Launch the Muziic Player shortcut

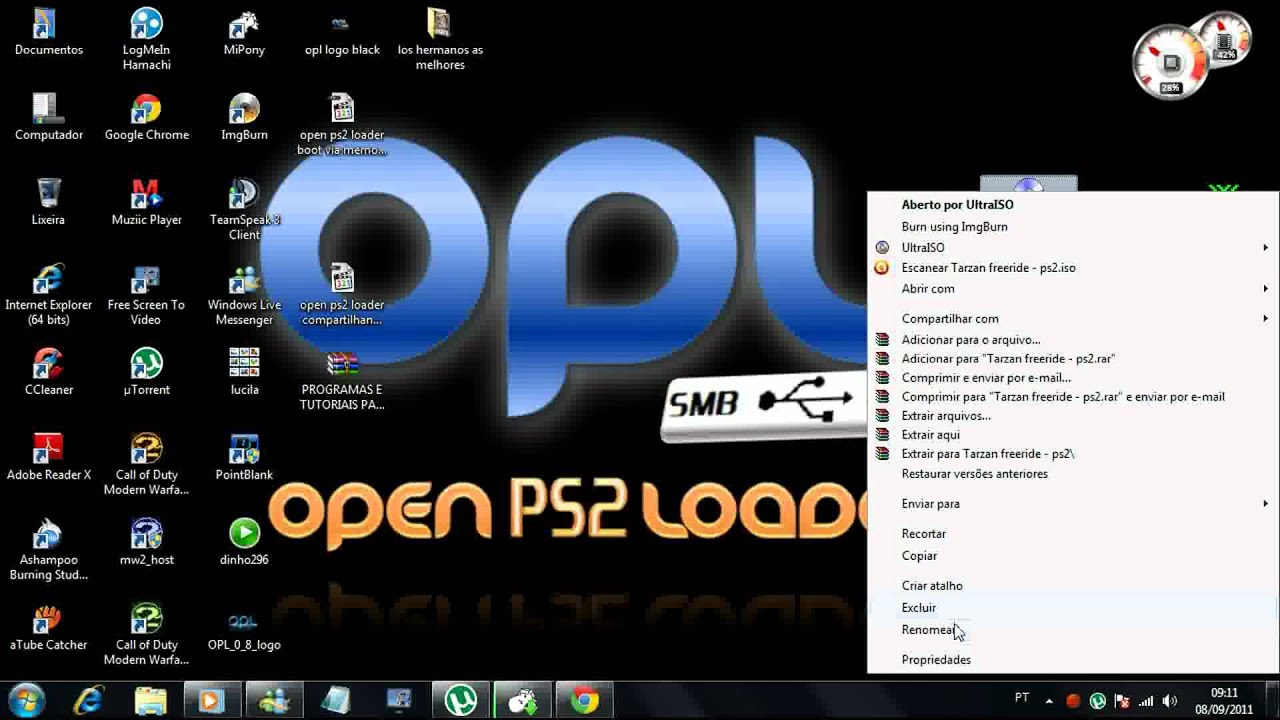click(x=146, y=203)
